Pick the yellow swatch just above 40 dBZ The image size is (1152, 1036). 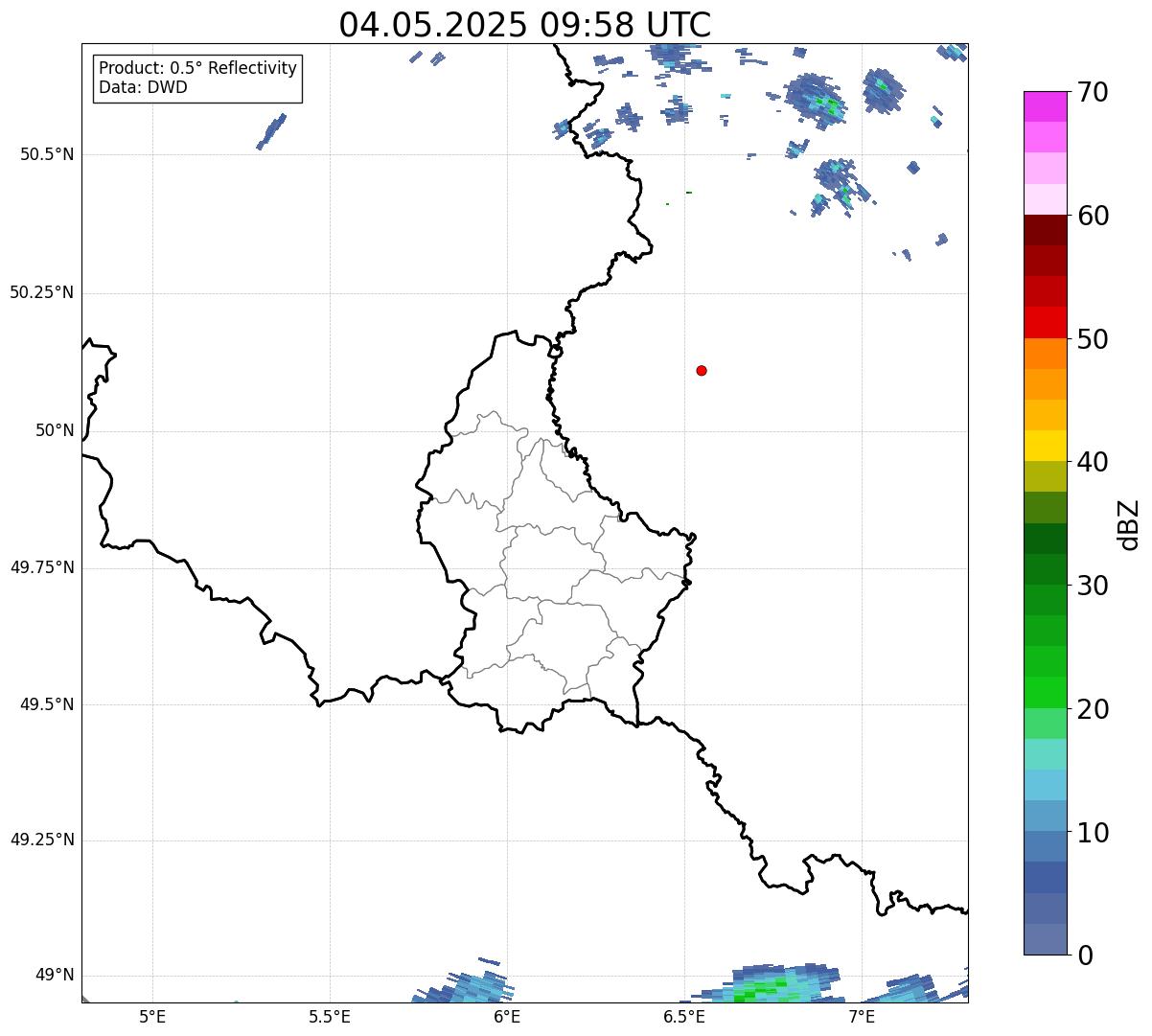(x=1045, y=446)
